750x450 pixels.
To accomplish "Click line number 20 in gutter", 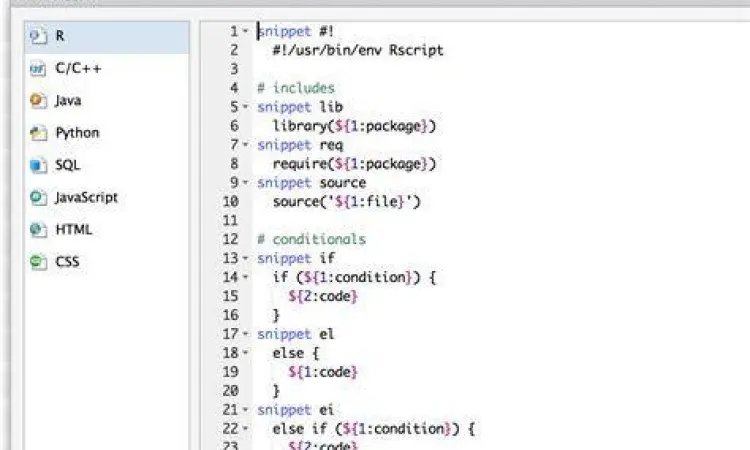I will point(231,391).
